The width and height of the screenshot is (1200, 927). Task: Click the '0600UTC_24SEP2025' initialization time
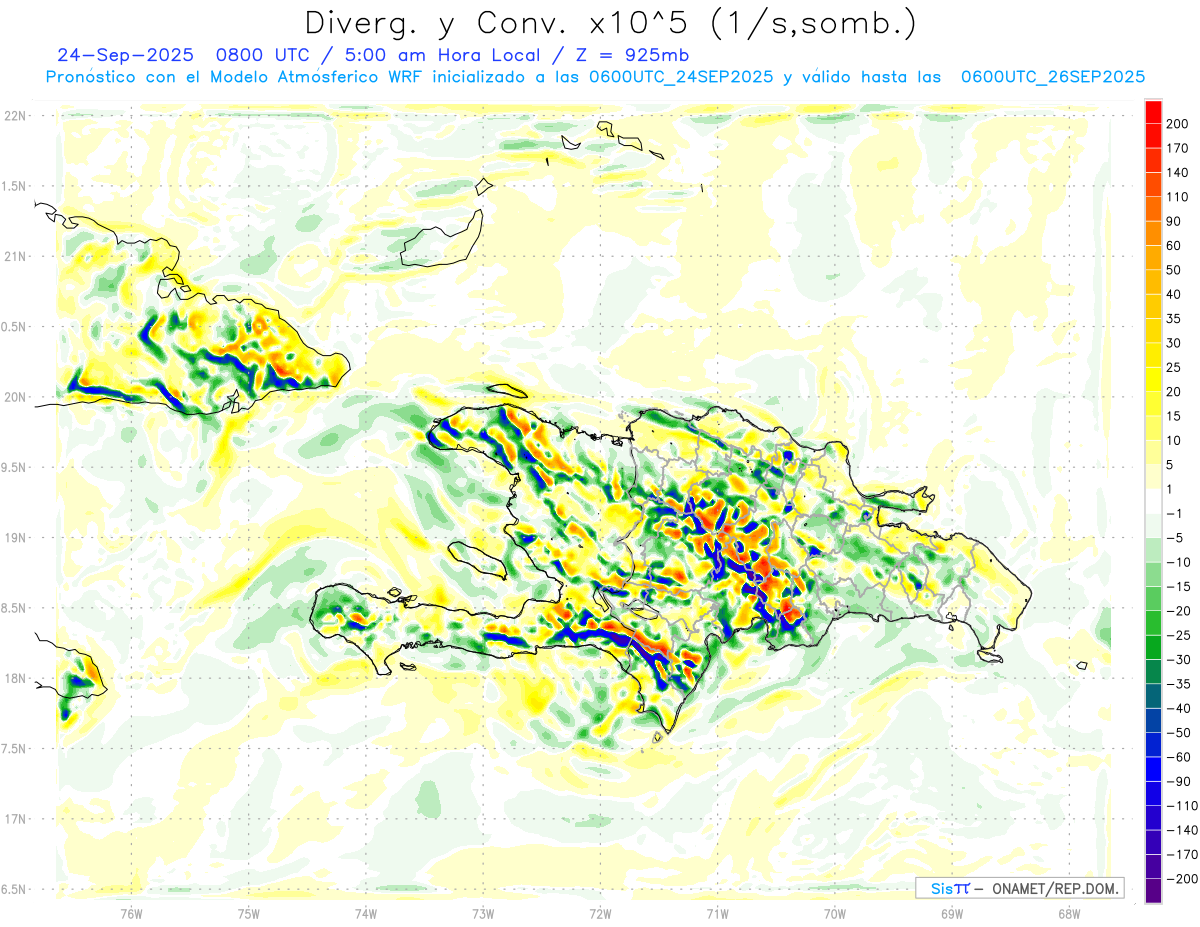(x=680, y=77)
